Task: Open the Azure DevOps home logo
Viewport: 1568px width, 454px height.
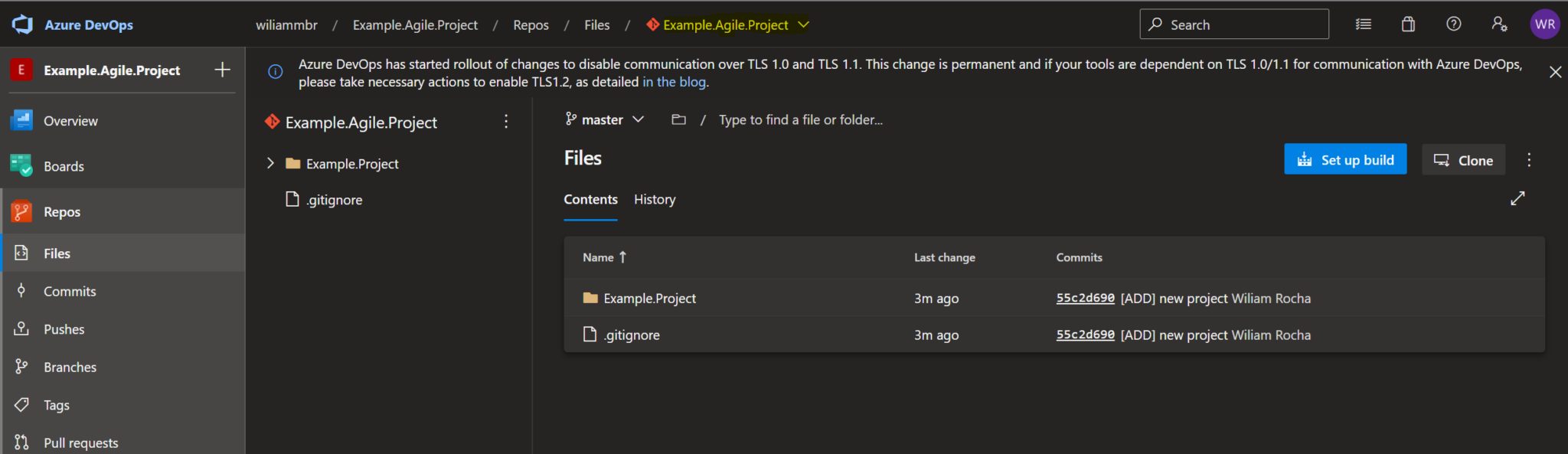Action: click(22, 24)
